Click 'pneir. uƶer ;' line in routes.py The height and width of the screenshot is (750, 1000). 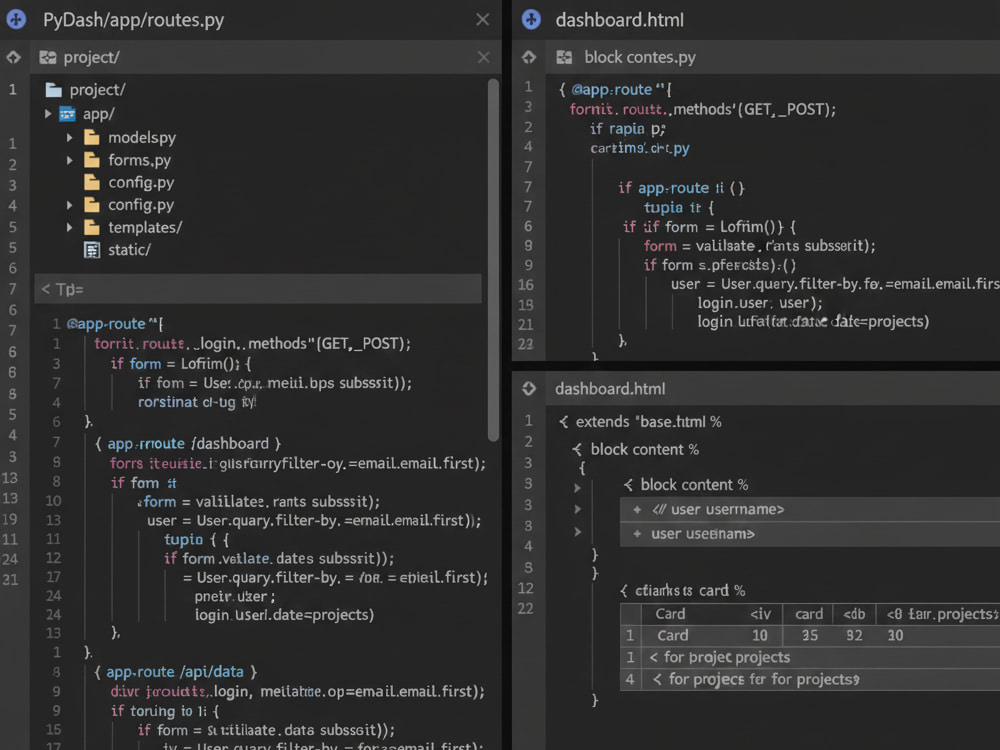pyautogui.click(x=235, y=596)
